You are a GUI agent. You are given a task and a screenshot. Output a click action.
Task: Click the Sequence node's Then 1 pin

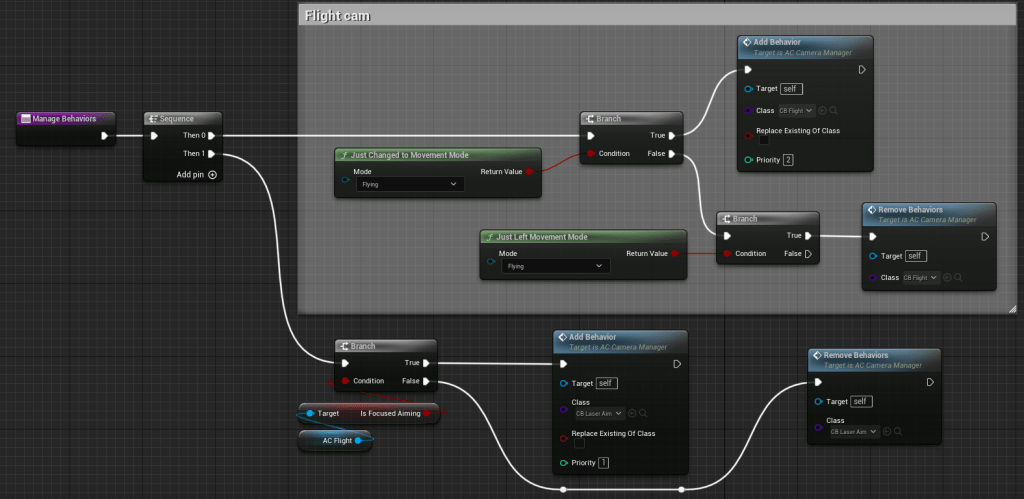(211, 154)
